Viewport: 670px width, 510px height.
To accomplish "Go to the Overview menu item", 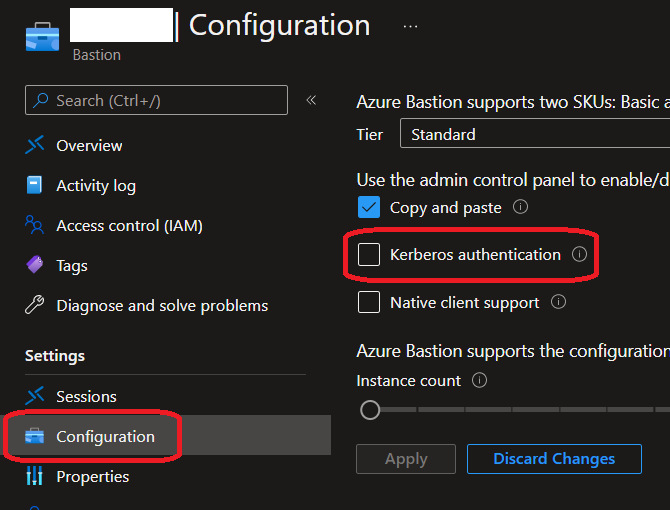I will (x=89, y=145).
